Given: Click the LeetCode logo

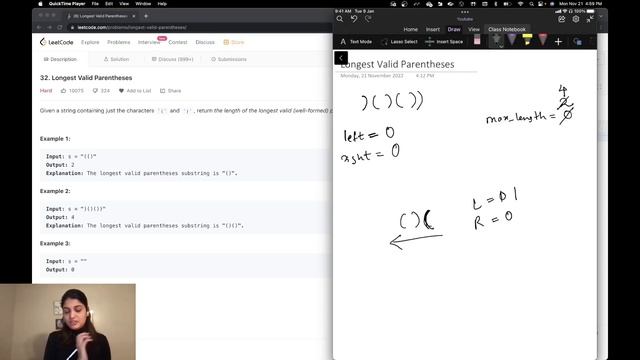Looking at the screenshot, I should [56, 42].
